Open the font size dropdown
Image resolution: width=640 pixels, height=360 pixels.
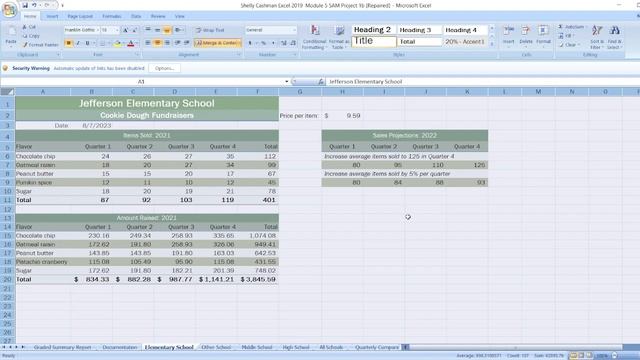click(x=117, y=30)
